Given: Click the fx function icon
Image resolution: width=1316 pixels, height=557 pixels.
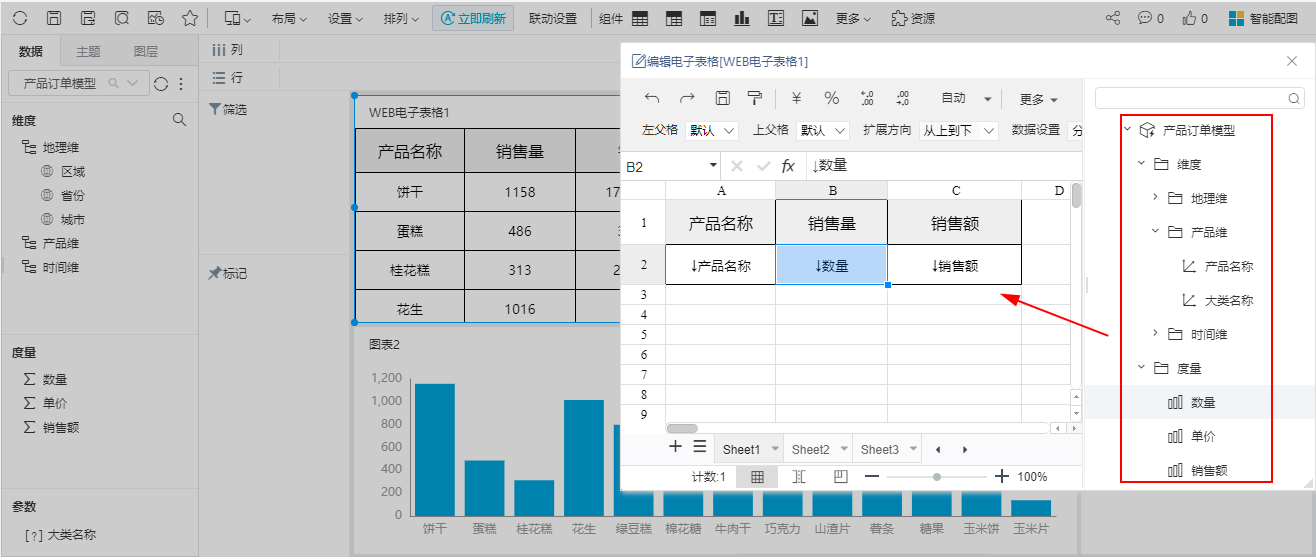Looking at the screenshot, I should point(788,166).
